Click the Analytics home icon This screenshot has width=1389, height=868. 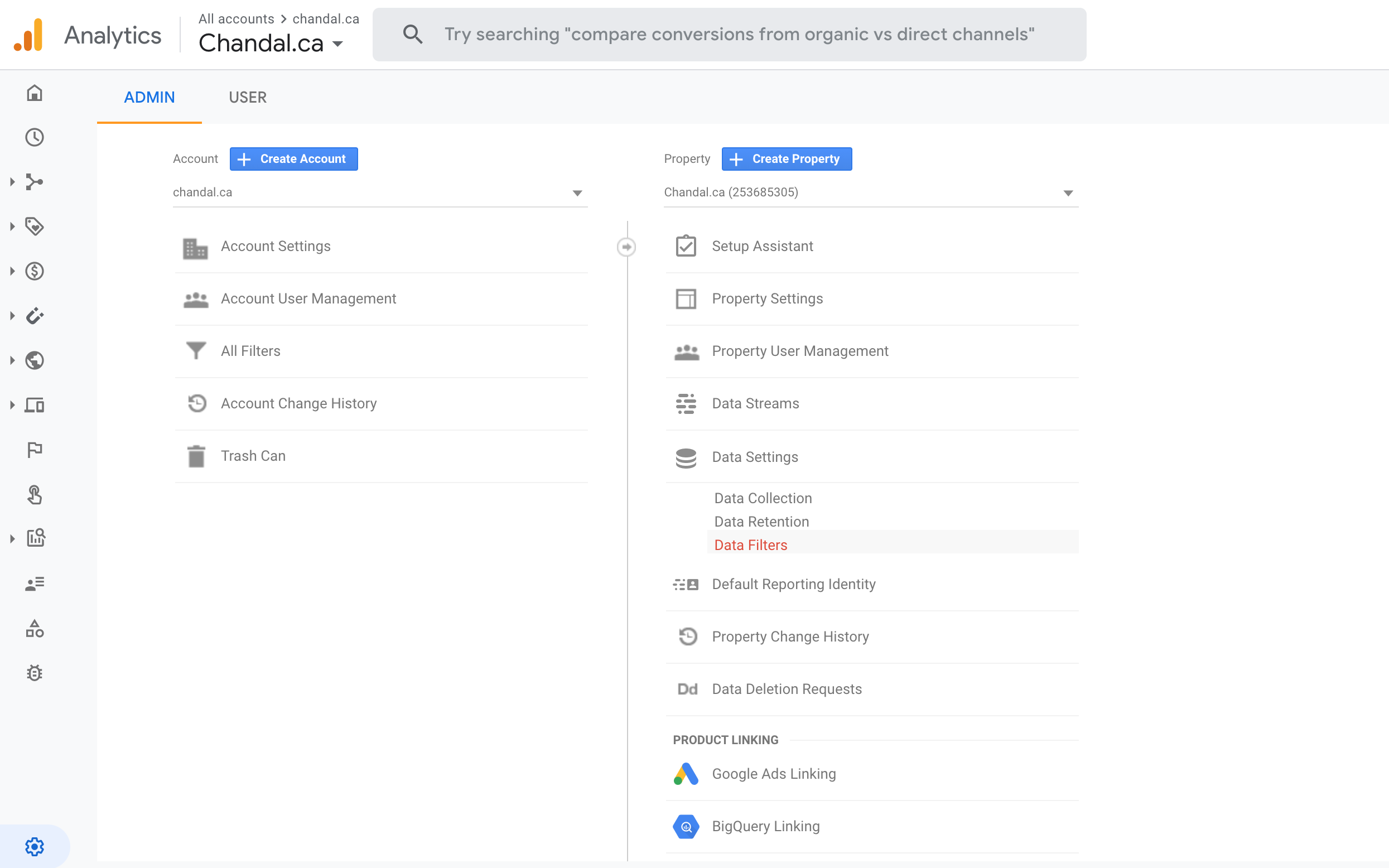pos(35,93)
